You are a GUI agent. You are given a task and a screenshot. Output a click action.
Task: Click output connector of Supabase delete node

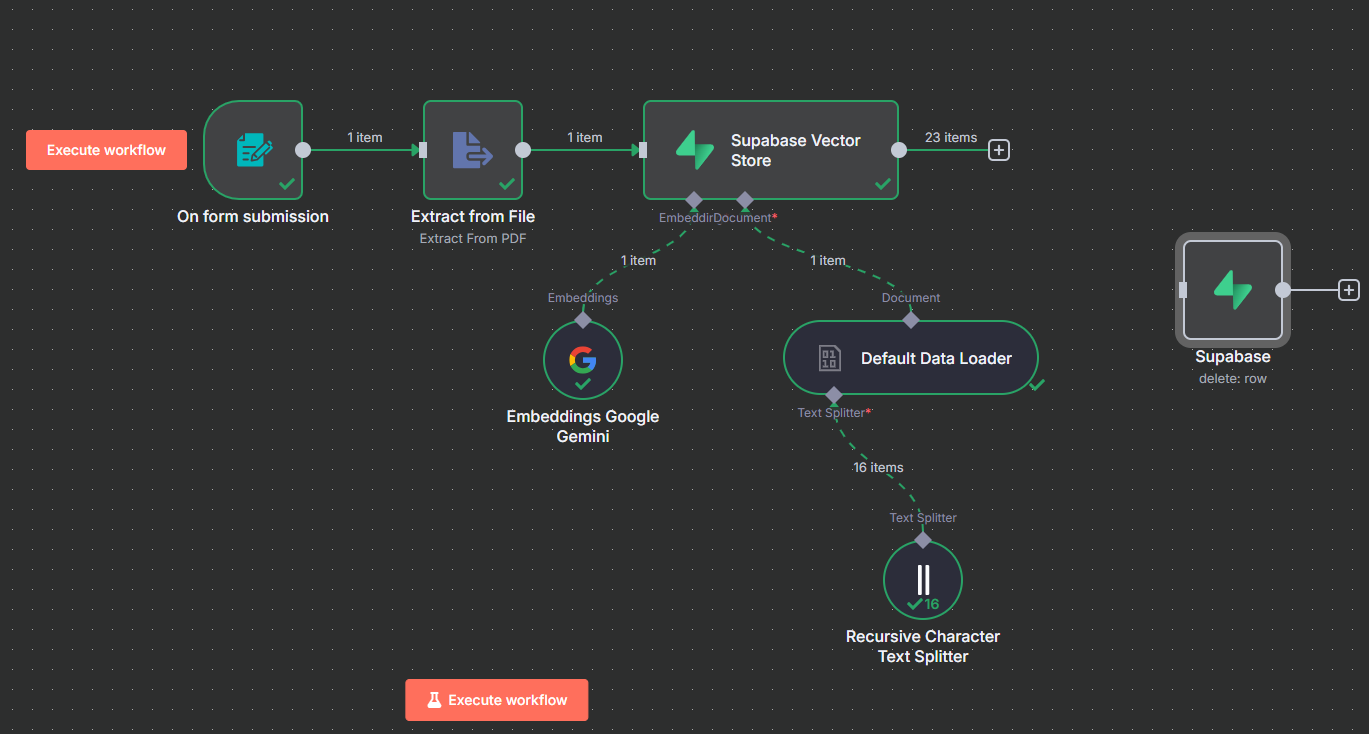(x=1283, y=290)
